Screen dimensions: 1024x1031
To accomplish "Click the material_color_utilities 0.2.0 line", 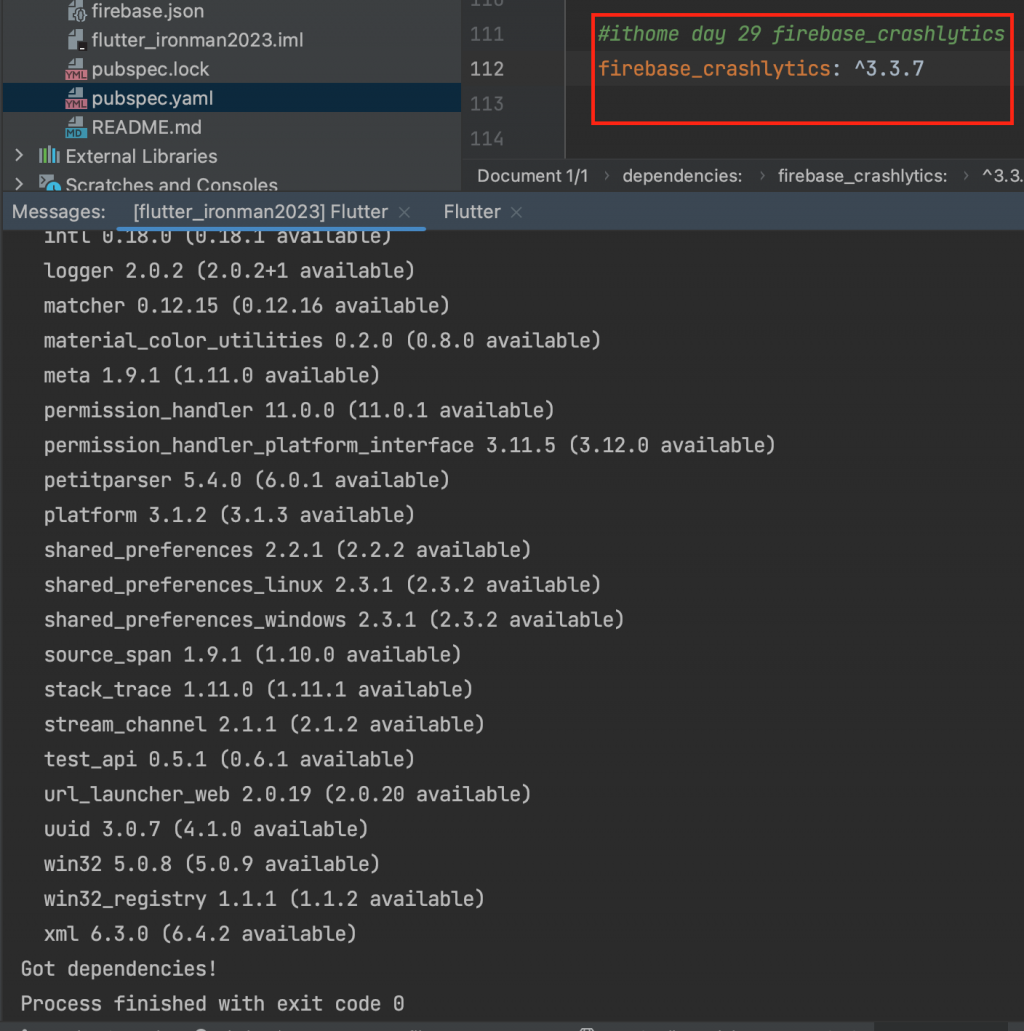I will [322, 341].
